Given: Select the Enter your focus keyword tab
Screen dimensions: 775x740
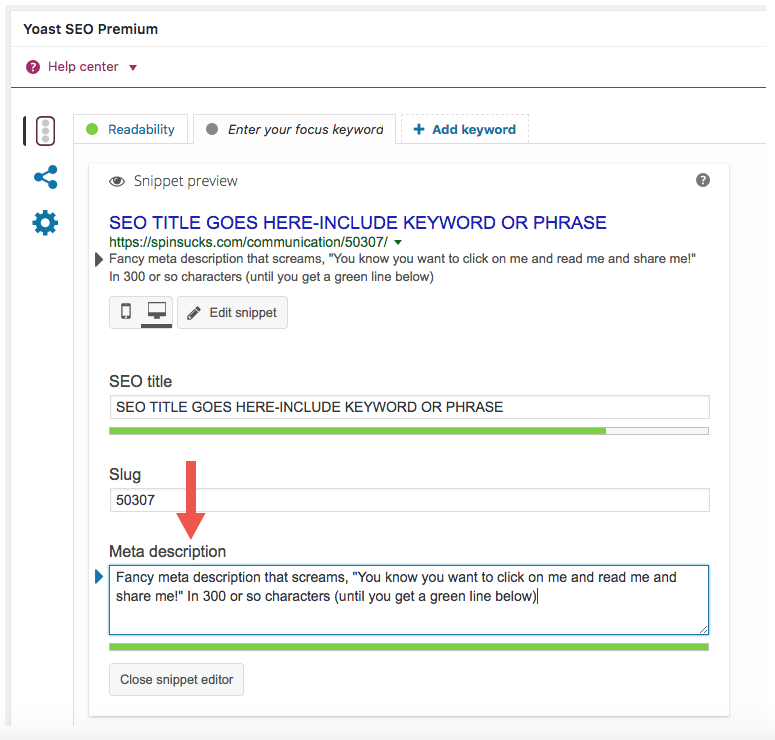Looking at the screenshot, I should [295, 129].
